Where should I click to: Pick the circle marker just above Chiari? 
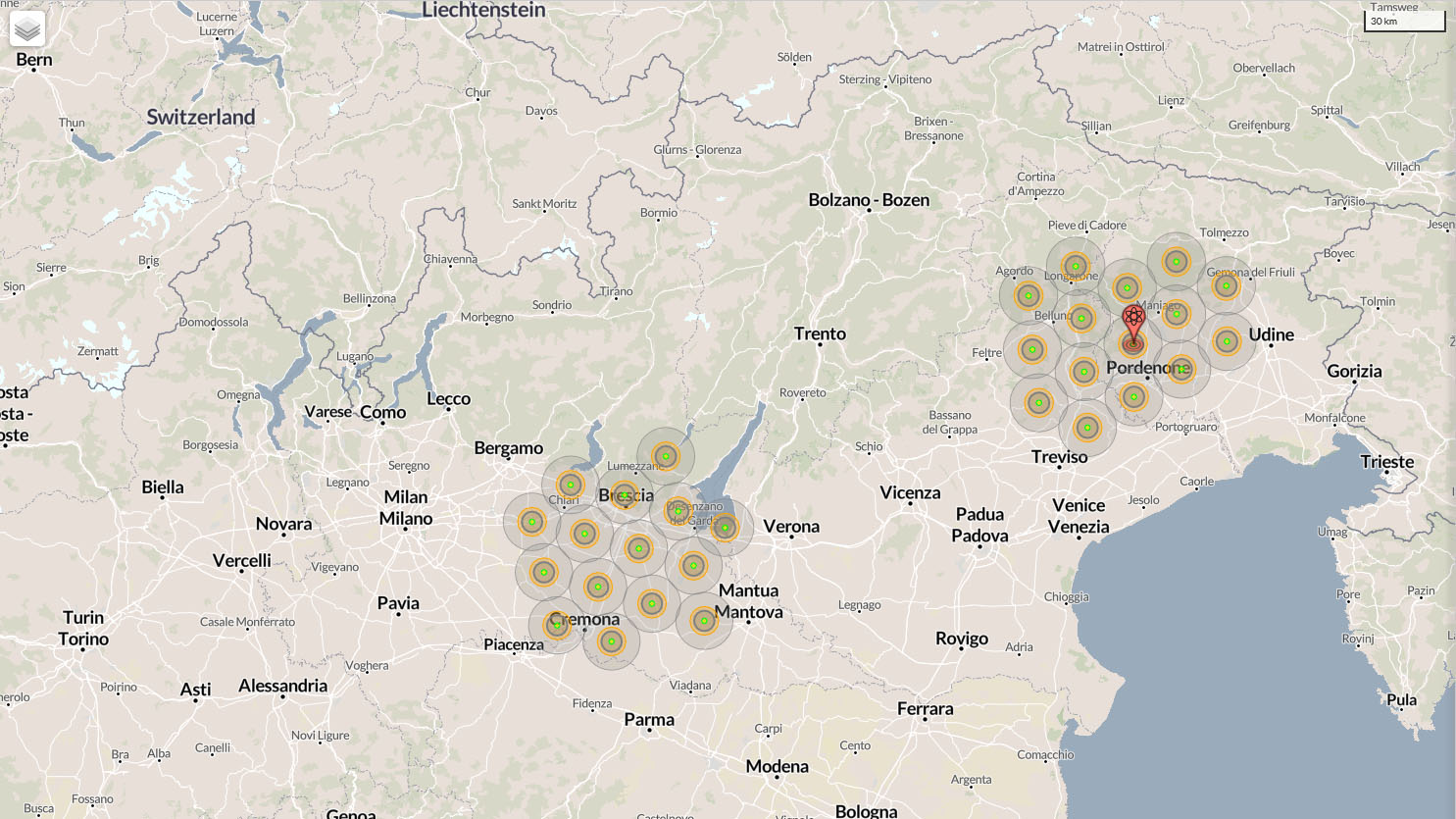click(571, 485)
